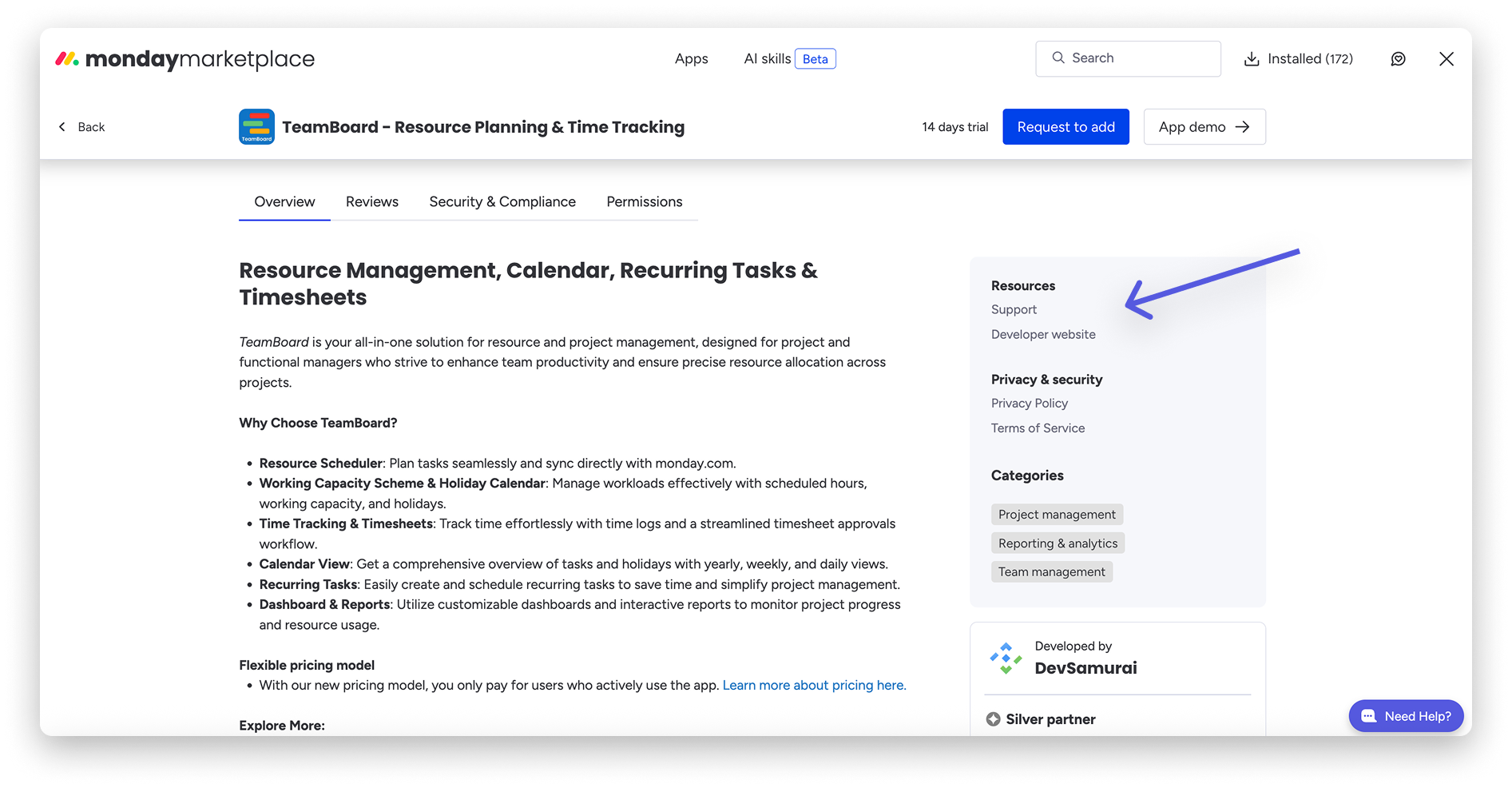Image resolution: width=1512 pixels, height=788 pixels.
Task: Close the marketplace with the X icon
Action: click(x=1447, y=59)
